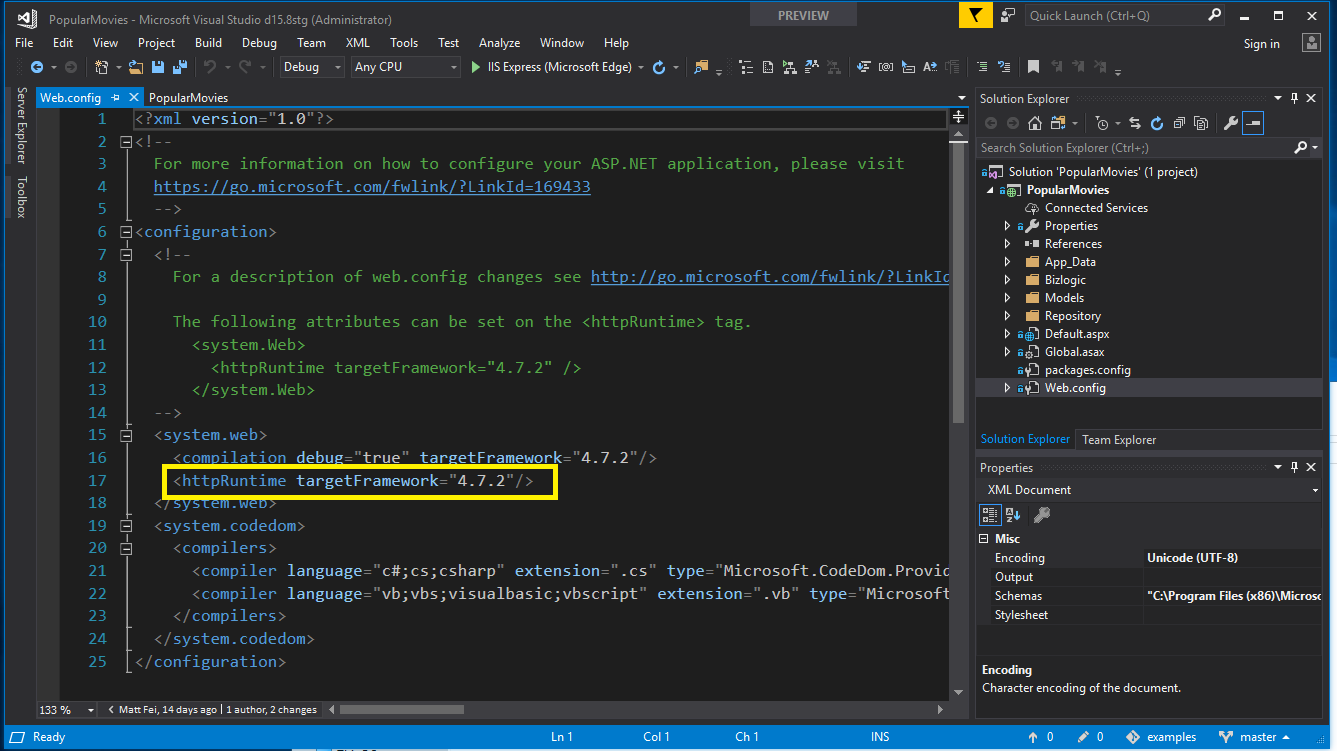Click the Sign in link
1337x751 pixels.
1261,43
